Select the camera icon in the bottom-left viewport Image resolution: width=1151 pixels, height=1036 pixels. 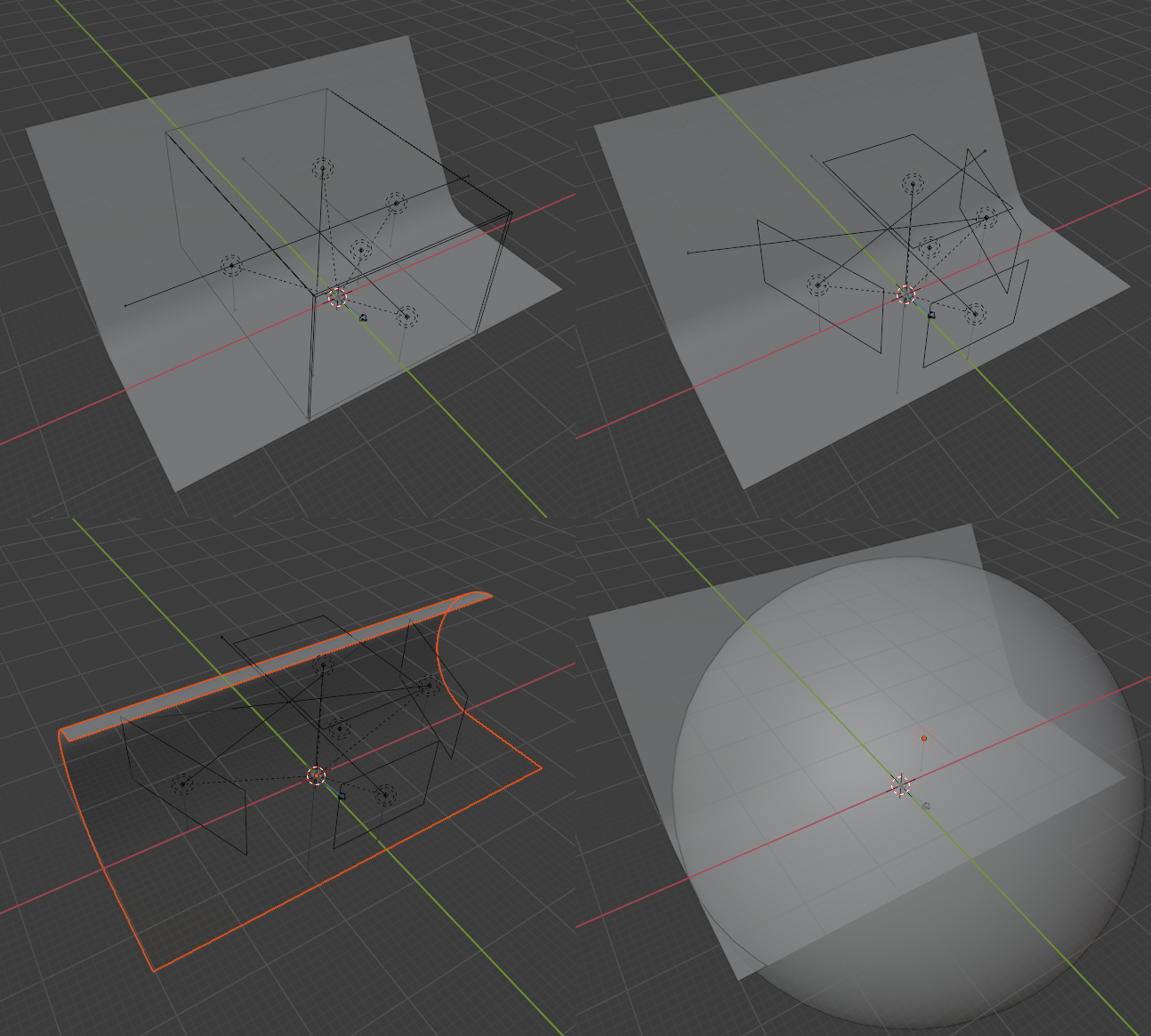tap(342, 796)
